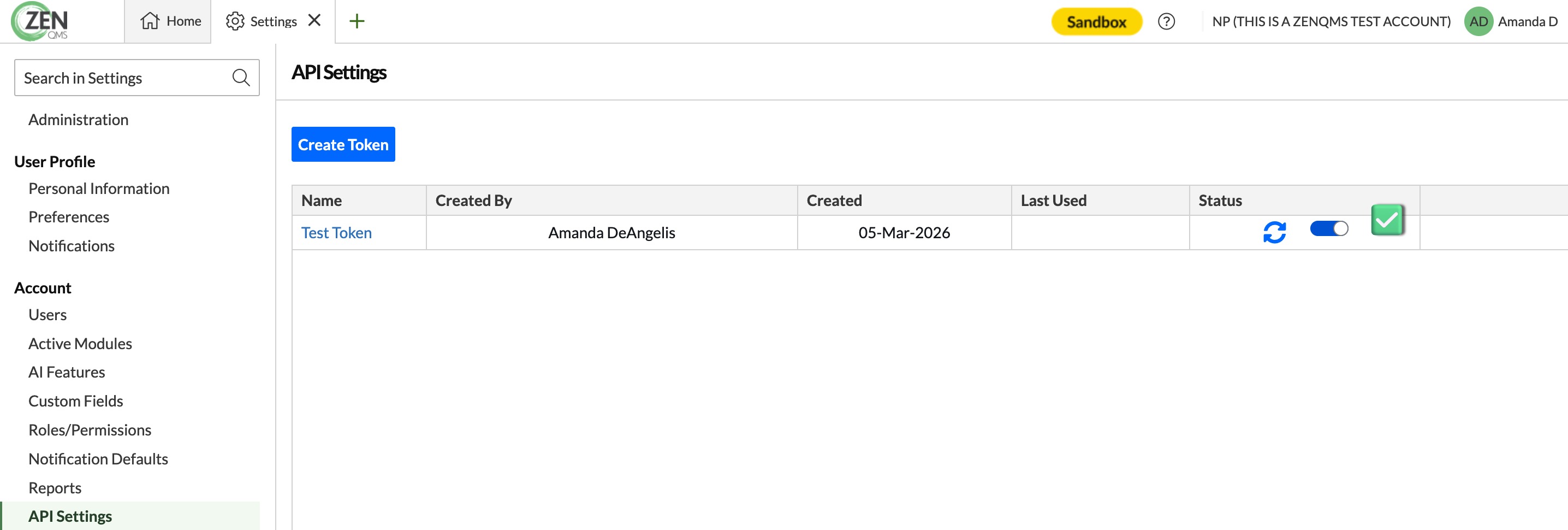Click the Amanda DeAngelis cell
This screenshot has height=530, width=1568.
click(x=611, y=233)
